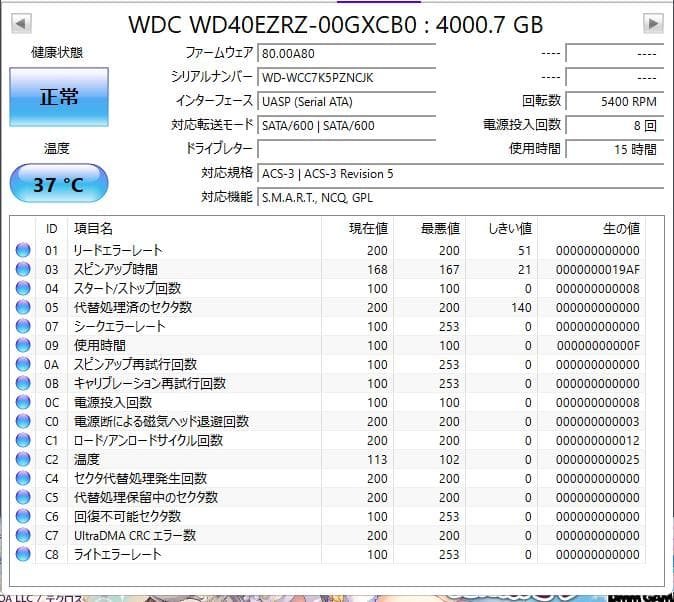The height and width of the screenshot is (602, 674).
Task: Click the 最悪値 column header
Action: [430, 228]
